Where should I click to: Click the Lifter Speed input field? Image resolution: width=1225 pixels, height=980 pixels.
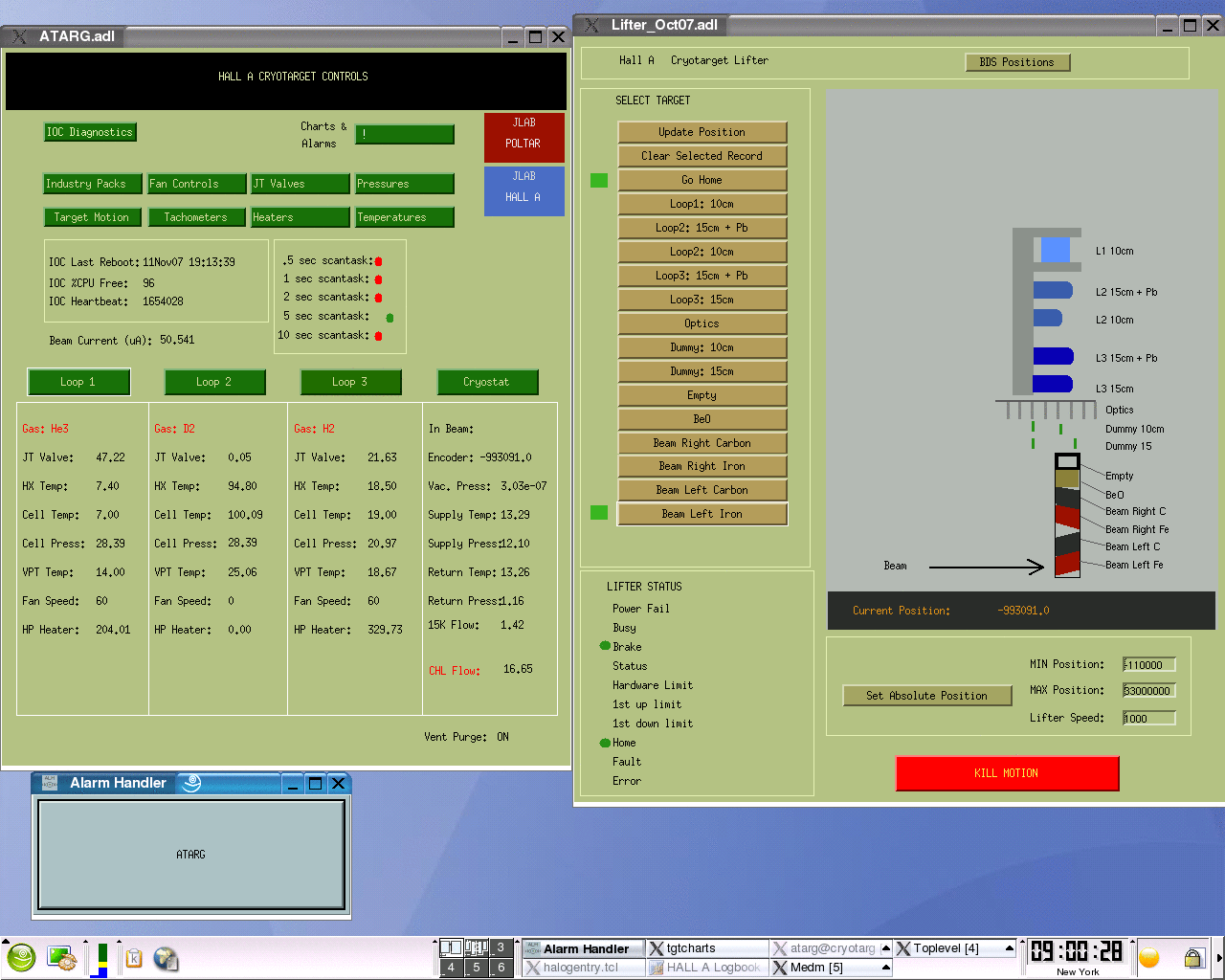[1149, 718]
